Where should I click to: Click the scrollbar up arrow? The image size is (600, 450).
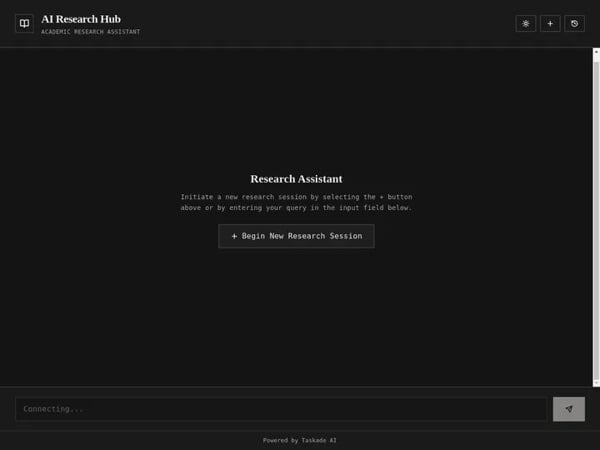(596, 52)
